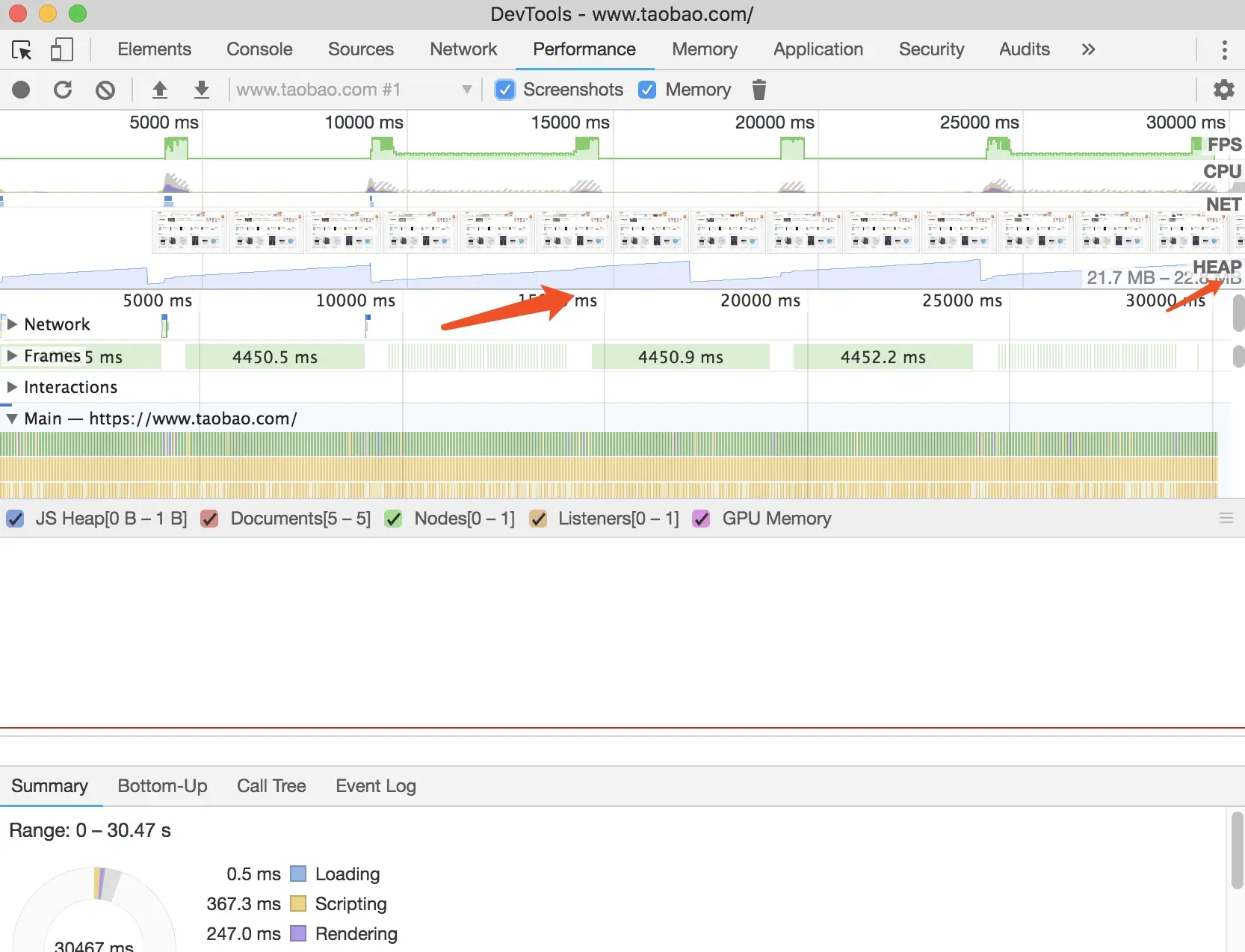Click the Rendering color swatch in summary
Screen dimensions: 1245x952
pyautogui.click(x=298, y=933)
